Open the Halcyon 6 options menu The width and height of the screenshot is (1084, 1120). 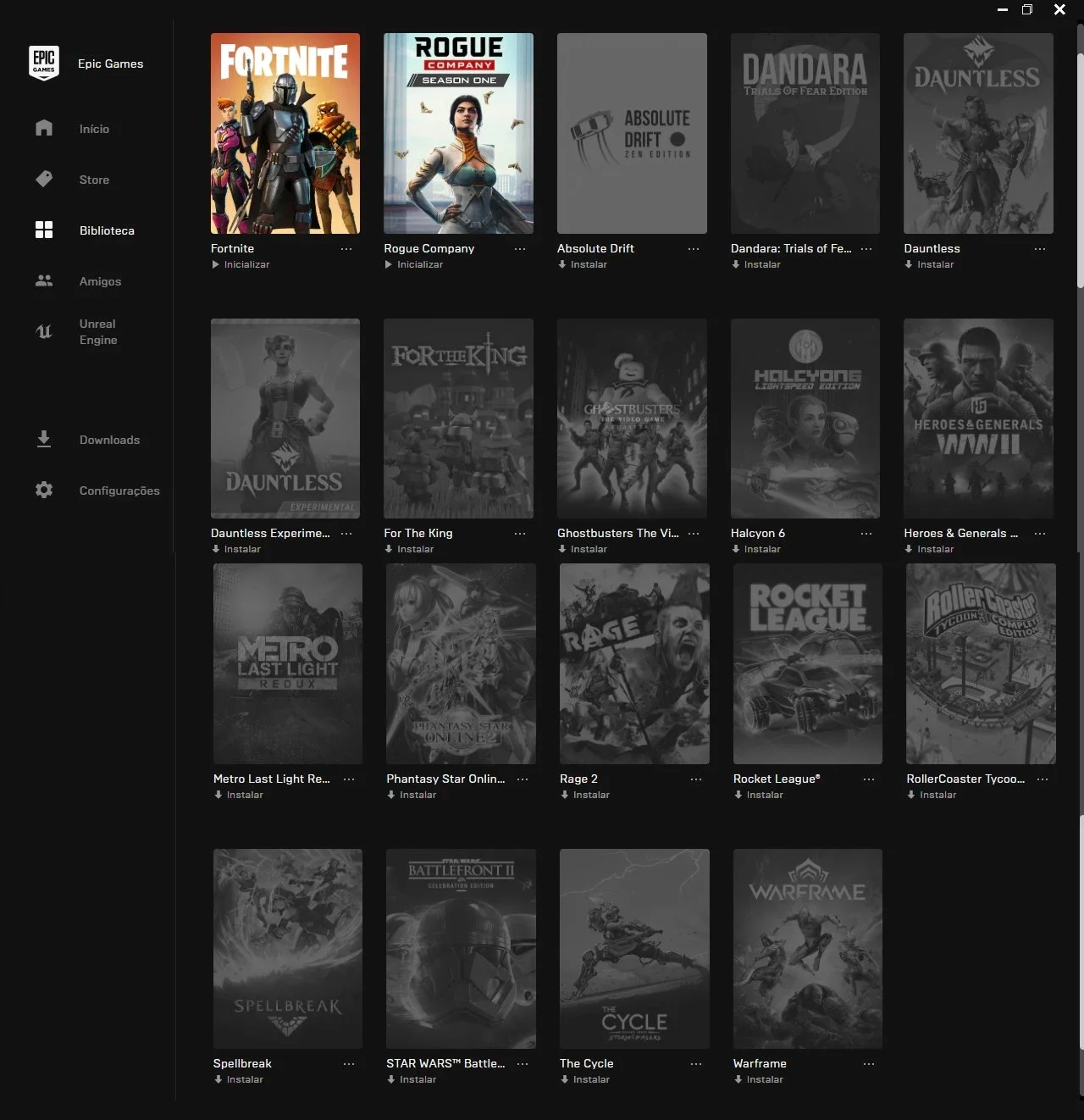coord(866,533)
